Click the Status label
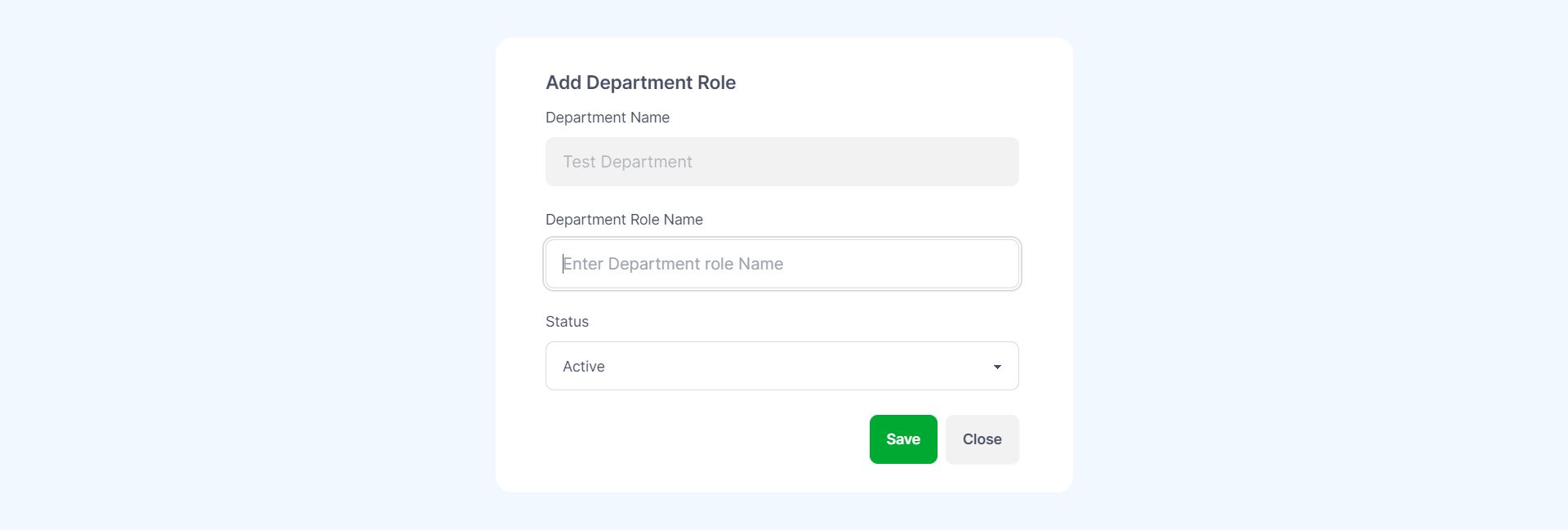This screenshot has width=1568, height=530. [567, 321]
